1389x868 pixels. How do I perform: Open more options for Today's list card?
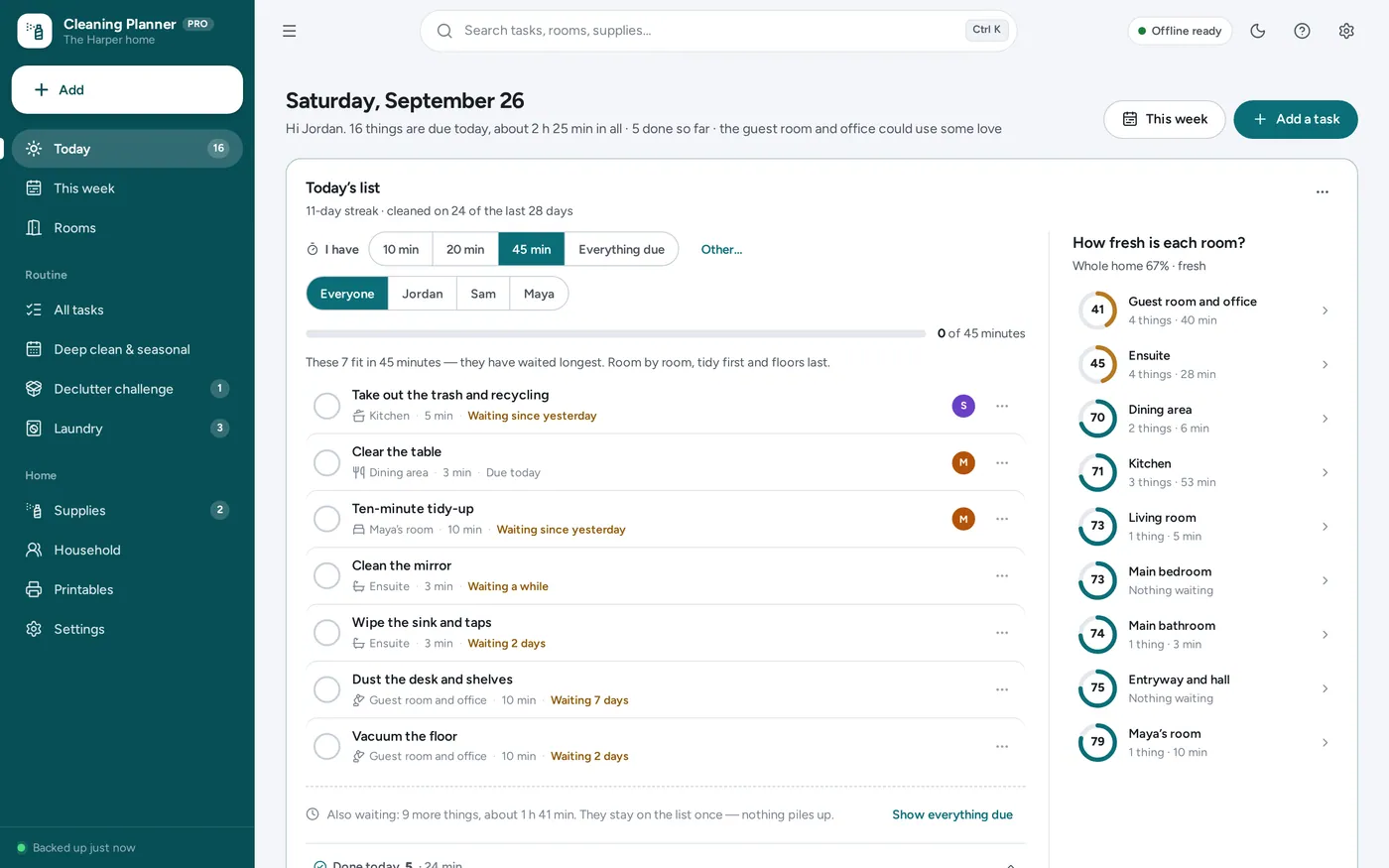[x=1322, y=192]
